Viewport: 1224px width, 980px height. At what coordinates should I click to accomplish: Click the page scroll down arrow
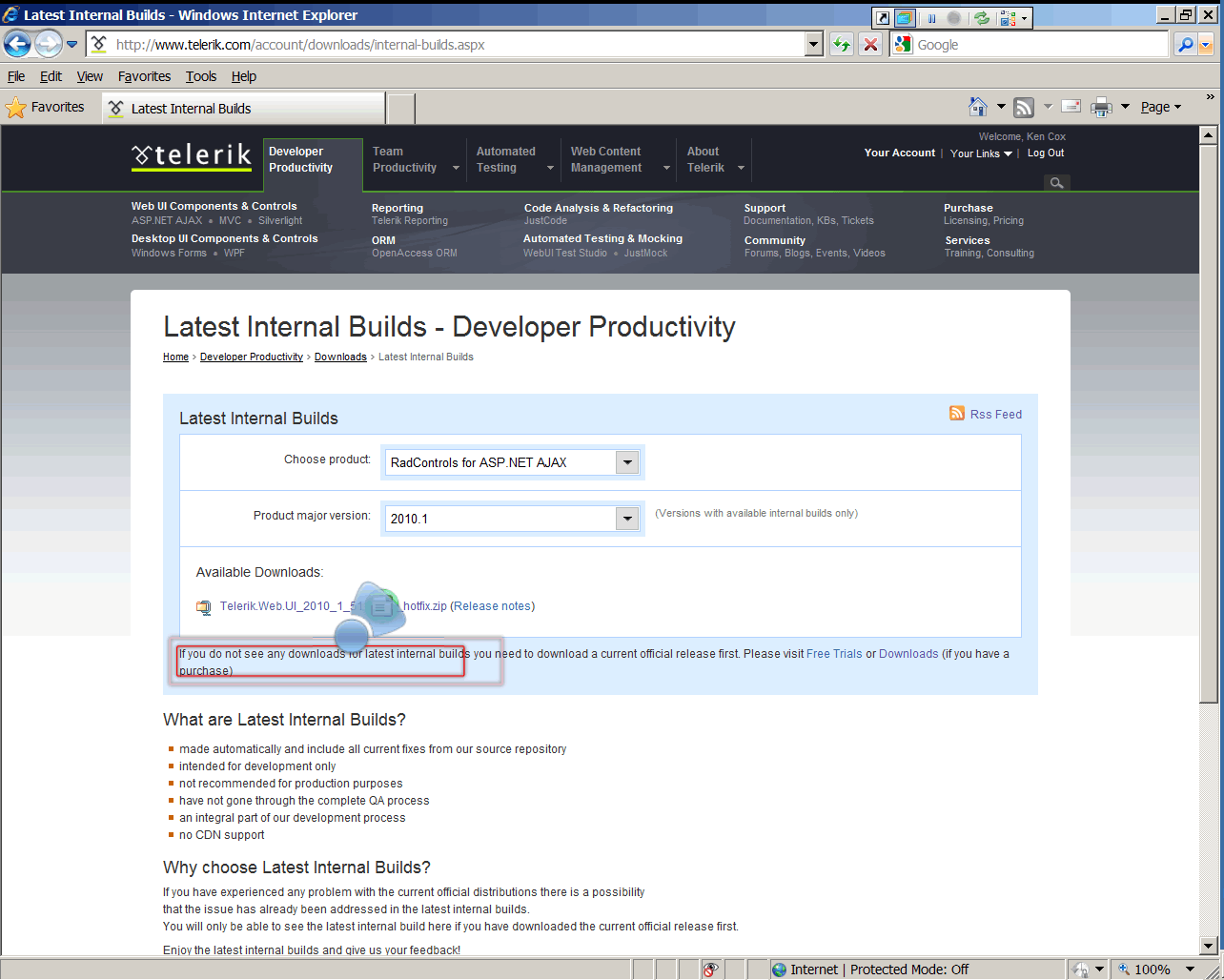click(1209, 947)
